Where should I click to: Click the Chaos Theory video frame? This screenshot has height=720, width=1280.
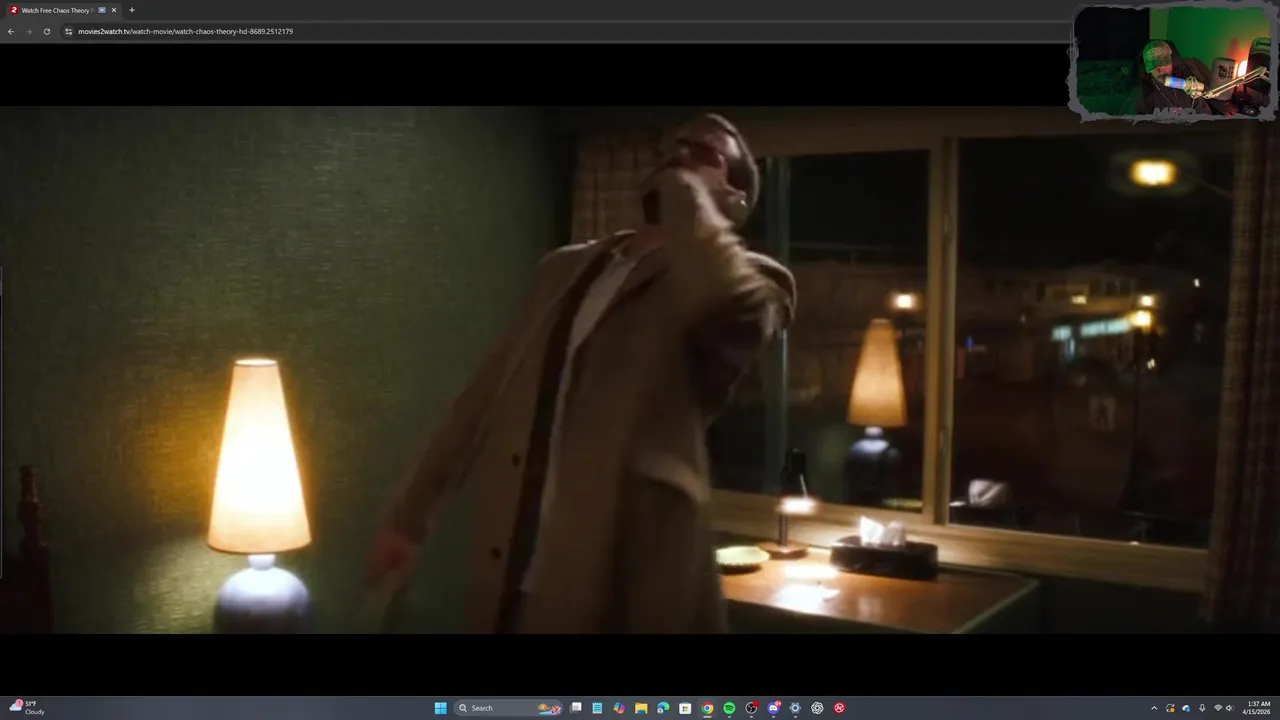(x=640, y=370)
